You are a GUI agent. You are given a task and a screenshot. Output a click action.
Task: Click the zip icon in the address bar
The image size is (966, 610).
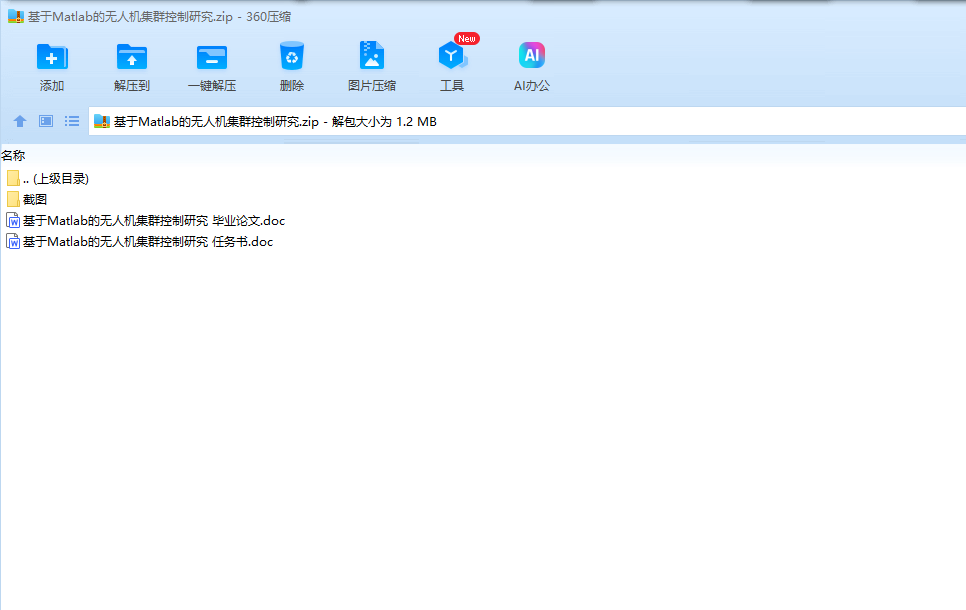(x=102, y=121)
